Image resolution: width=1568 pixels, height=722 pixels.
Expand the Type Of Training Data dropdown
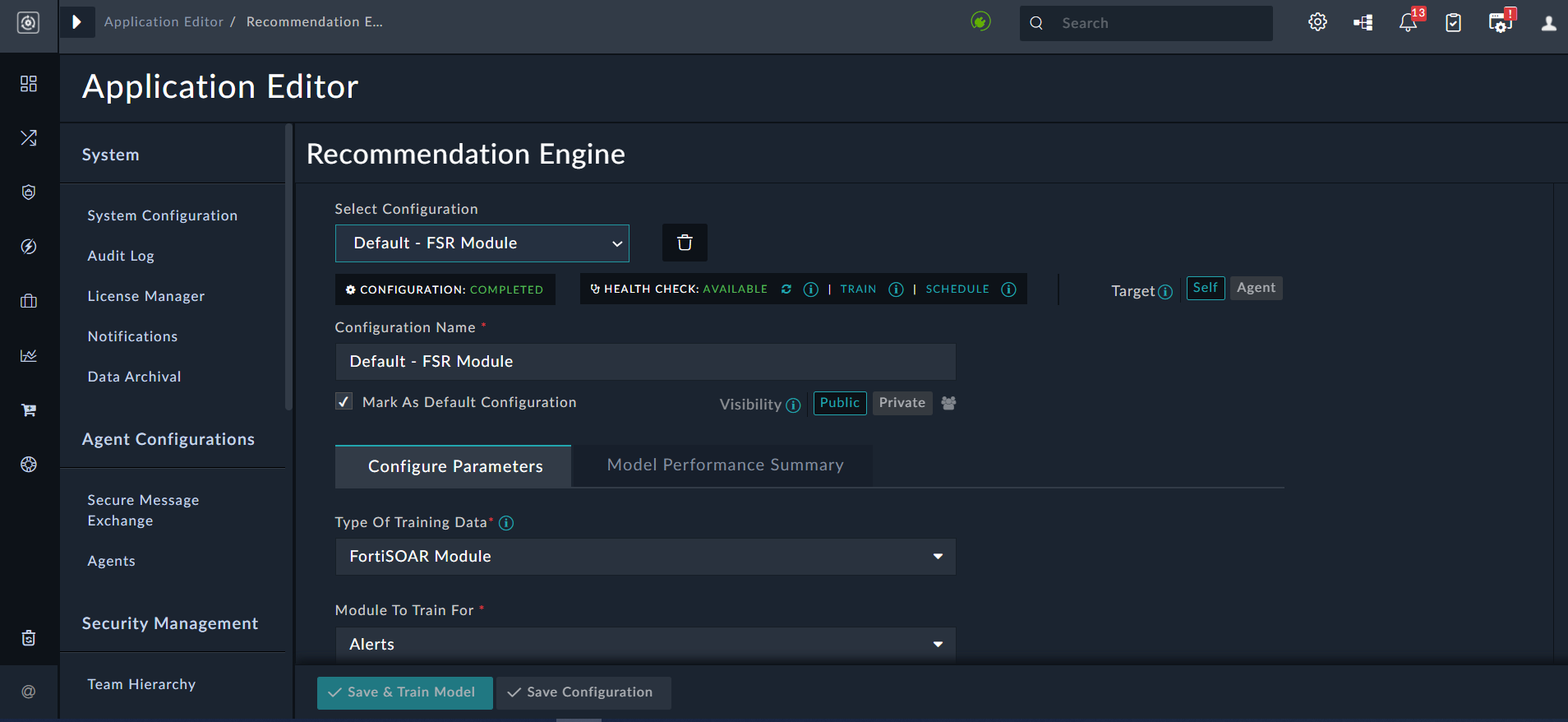point(645,557)
